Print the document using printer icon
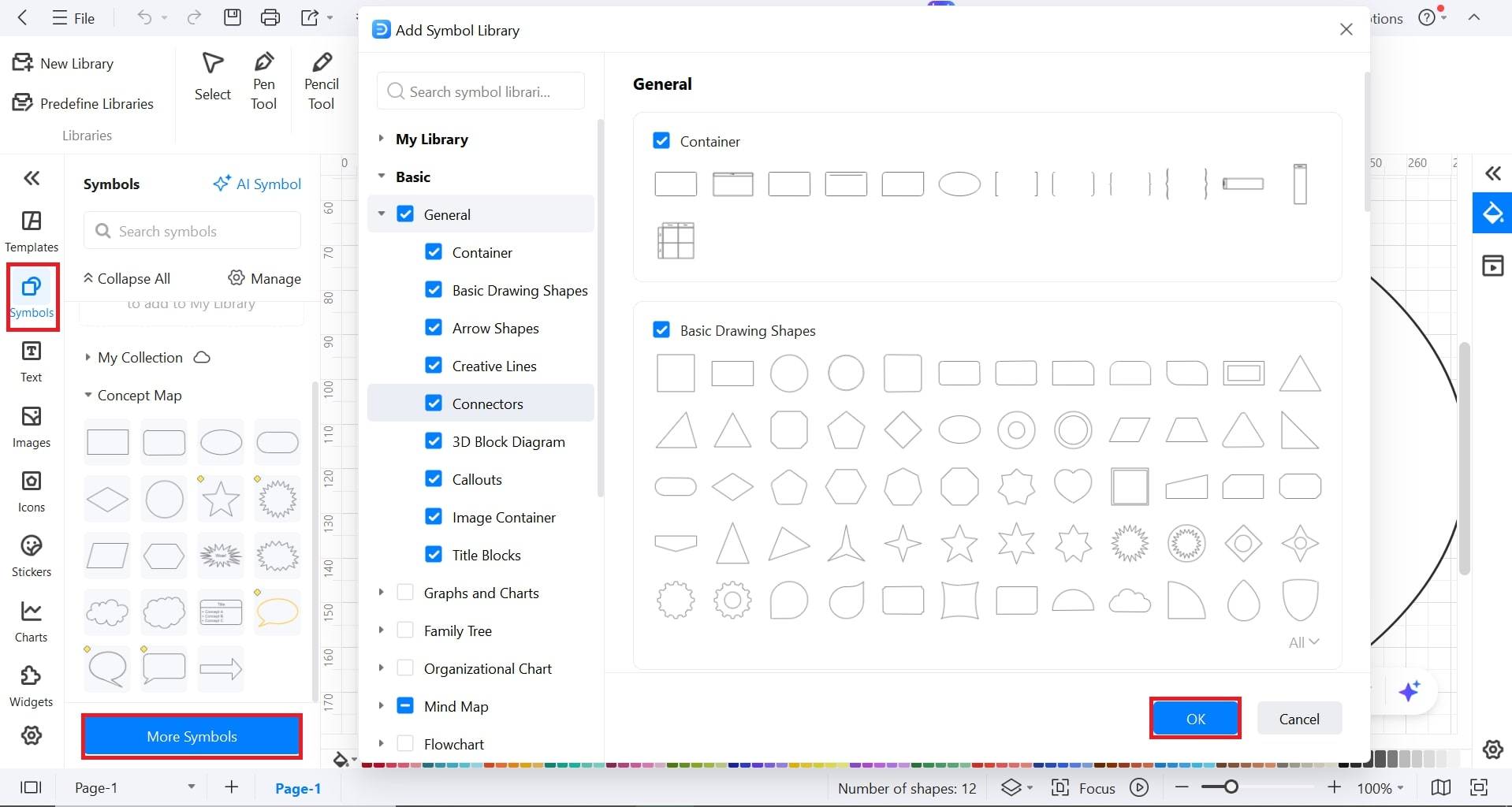The width and height of the screenshot is (1512, 807). point(270,17)
